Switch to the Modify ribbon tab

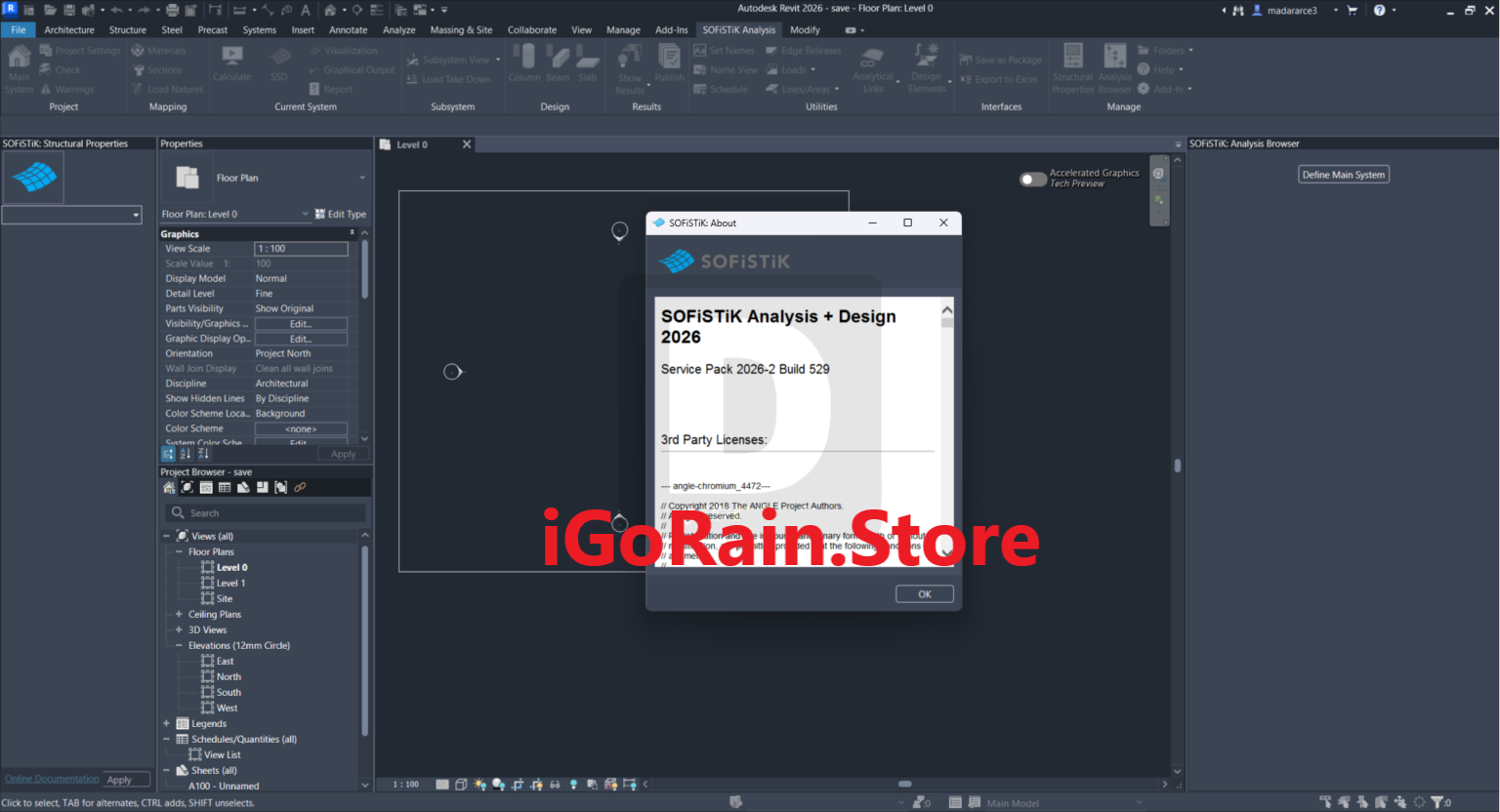pyautogui.click(x=805, y=30)
